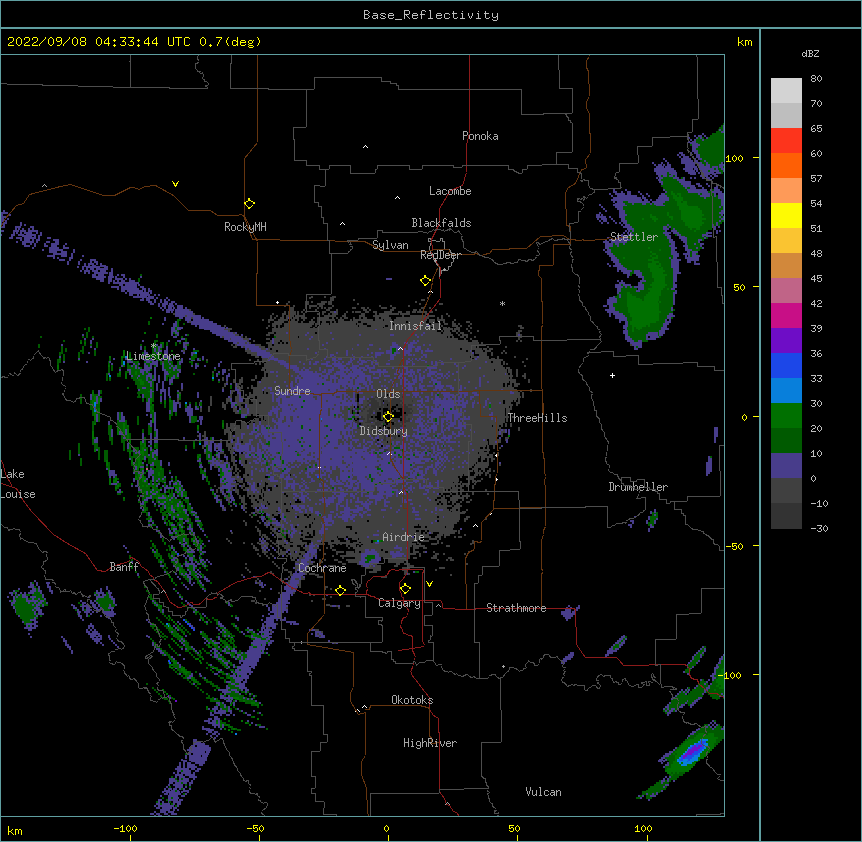The width and height of the screenshot is (862, 842).
Task: Select the dark orange swatch below 60 in legend
Action: (786, 165)
